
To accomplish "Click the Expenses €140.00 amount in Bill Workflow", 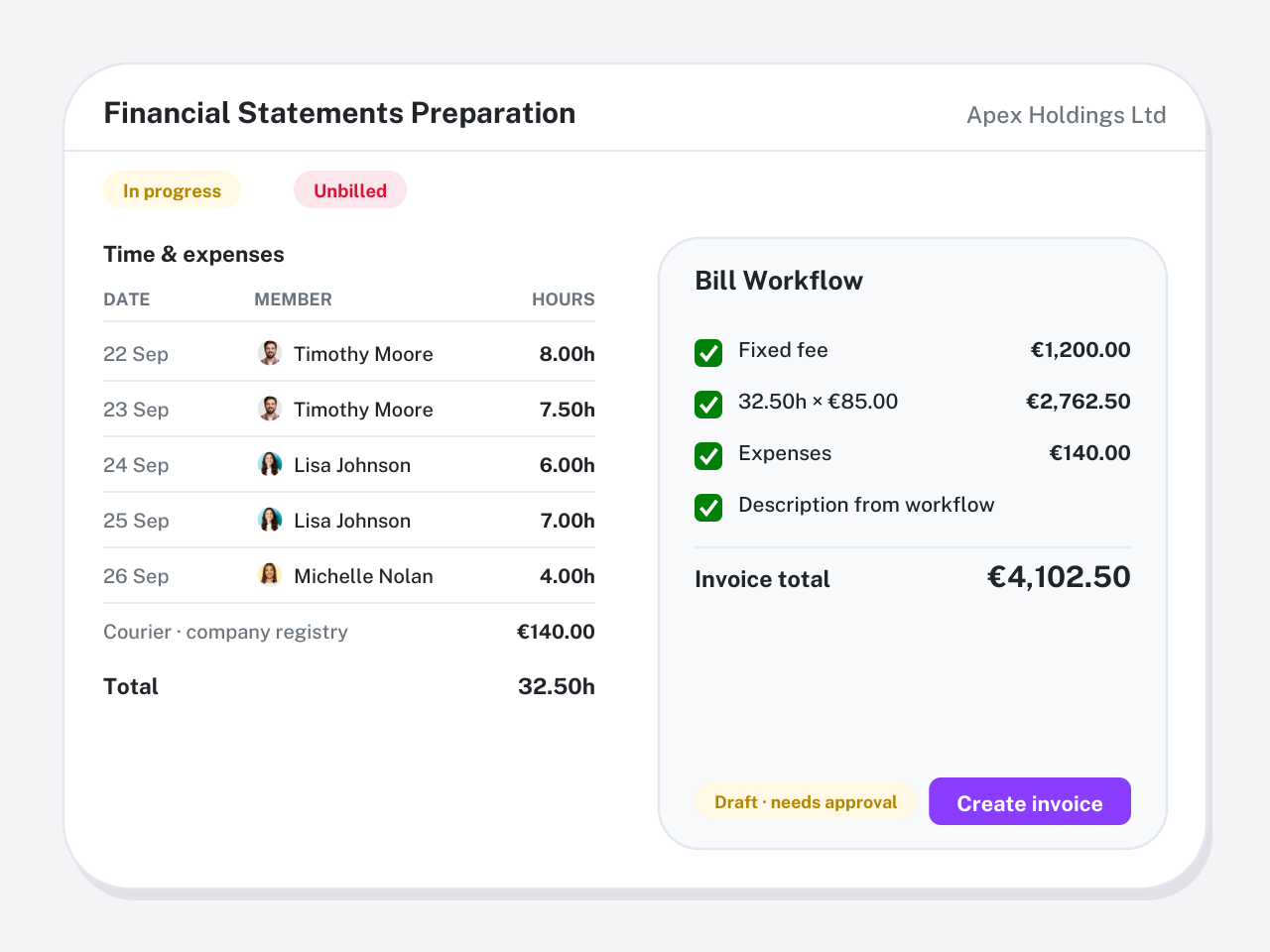I will click(1090, 453).
